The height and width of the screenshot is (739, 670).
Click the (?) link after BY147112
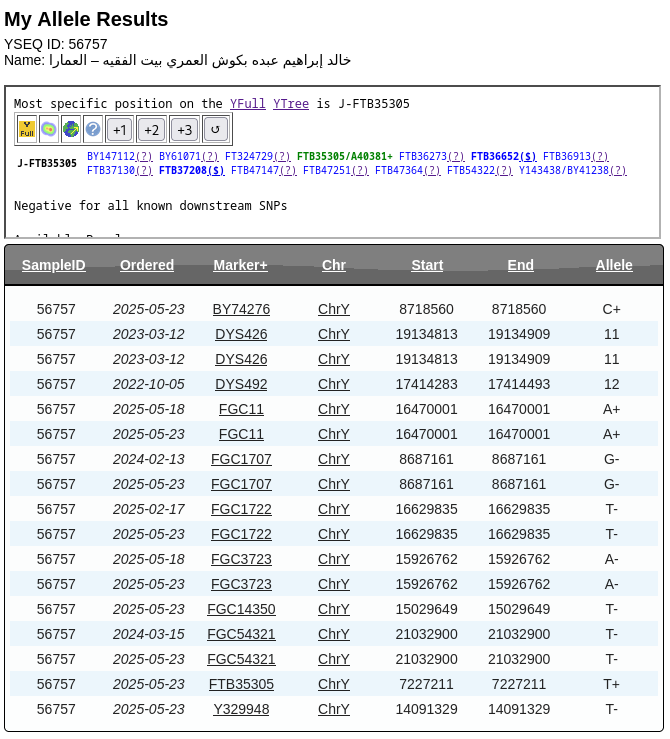(x=144, y=156)
